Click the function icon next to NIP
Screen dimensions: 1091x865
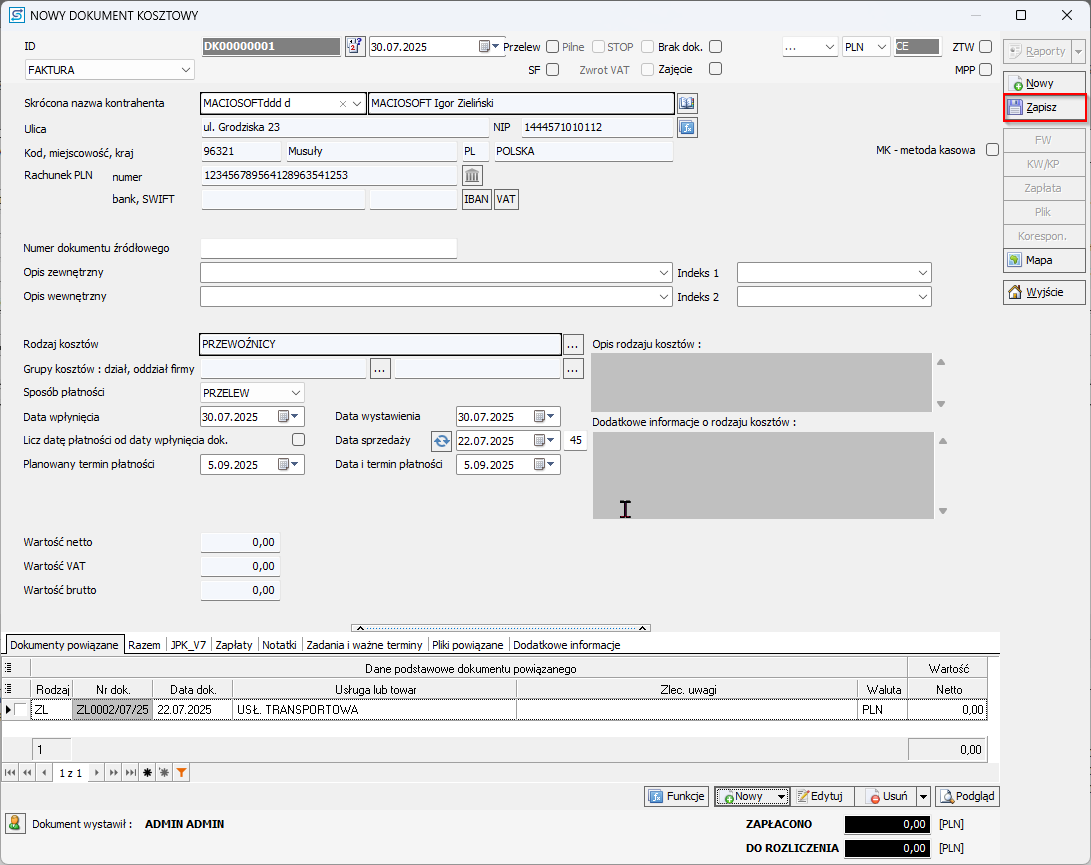(687, 127)
